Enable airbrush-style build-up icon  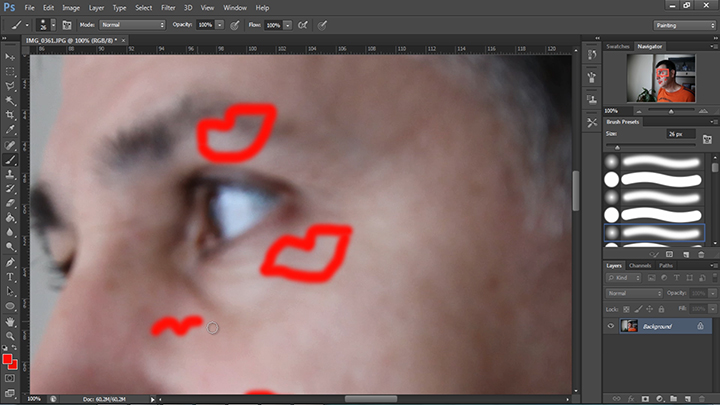coord(300,24)
